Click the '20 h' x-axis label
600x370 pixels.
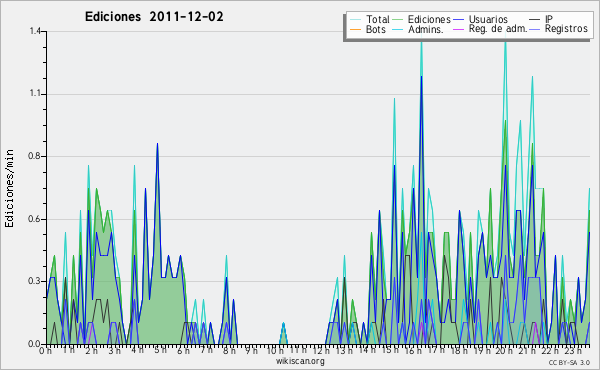tap(505, 350)
